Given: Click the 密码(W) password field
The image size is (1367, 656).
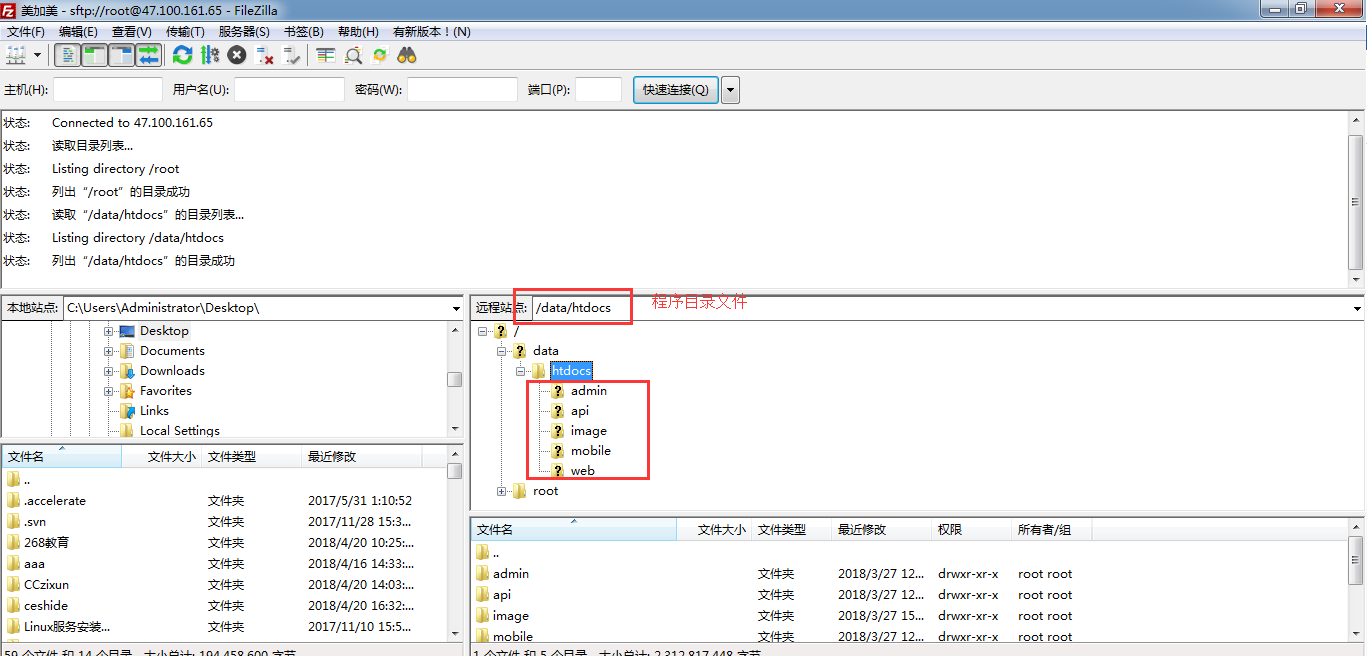Looking at the screenshot, I should point(462,90).
